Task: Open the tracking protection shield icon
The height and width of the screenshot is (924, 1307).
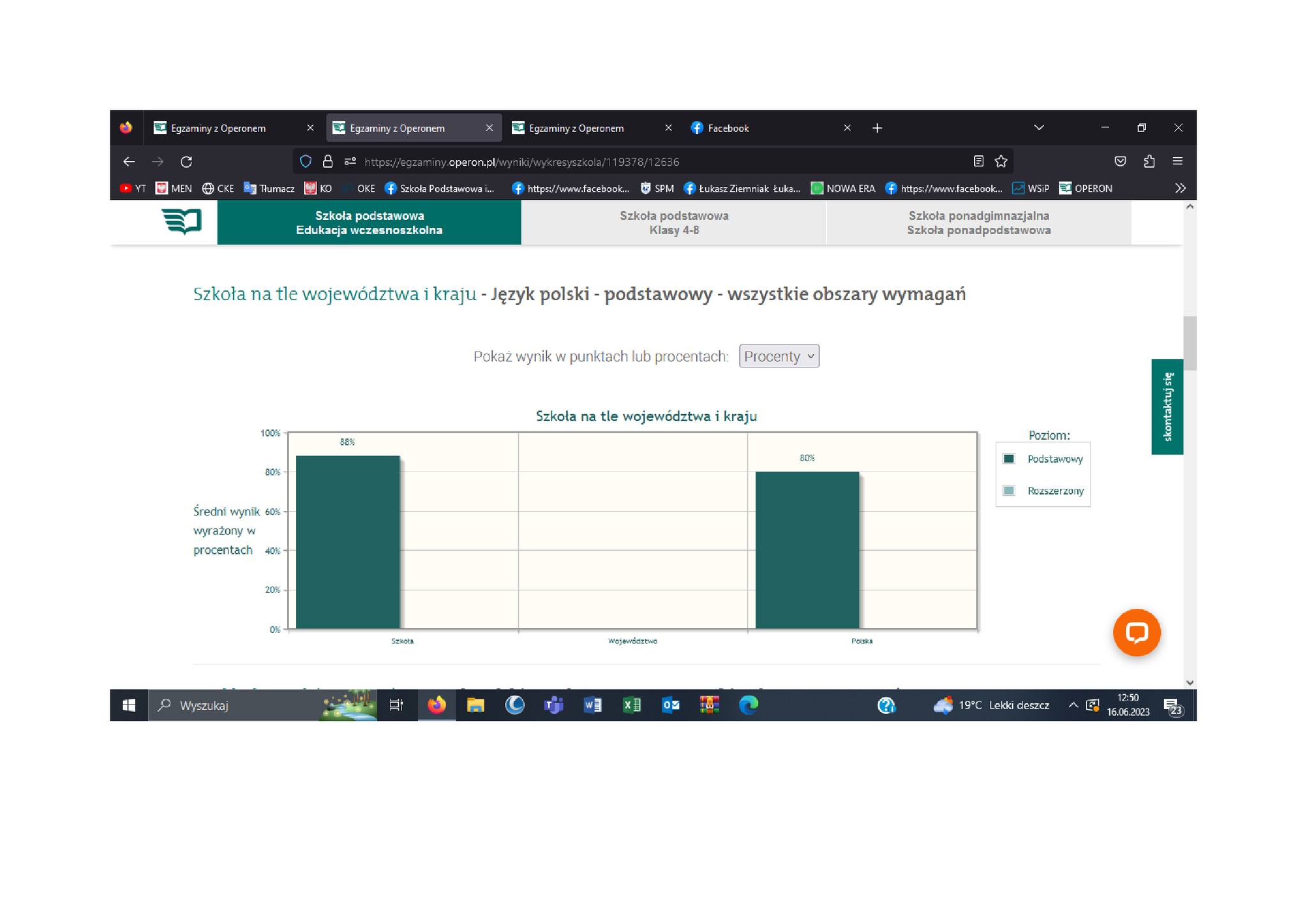Action: pyautogui.click(x=306, y=161)
